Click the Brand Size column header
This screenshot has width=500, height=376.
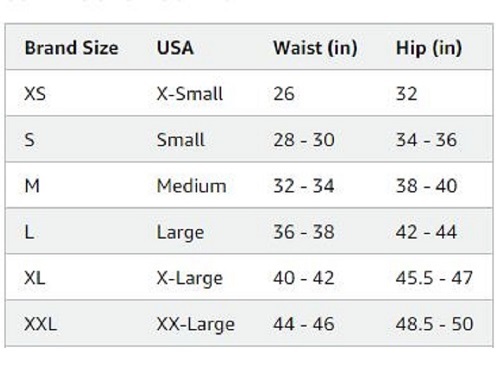tap(72, 48)
